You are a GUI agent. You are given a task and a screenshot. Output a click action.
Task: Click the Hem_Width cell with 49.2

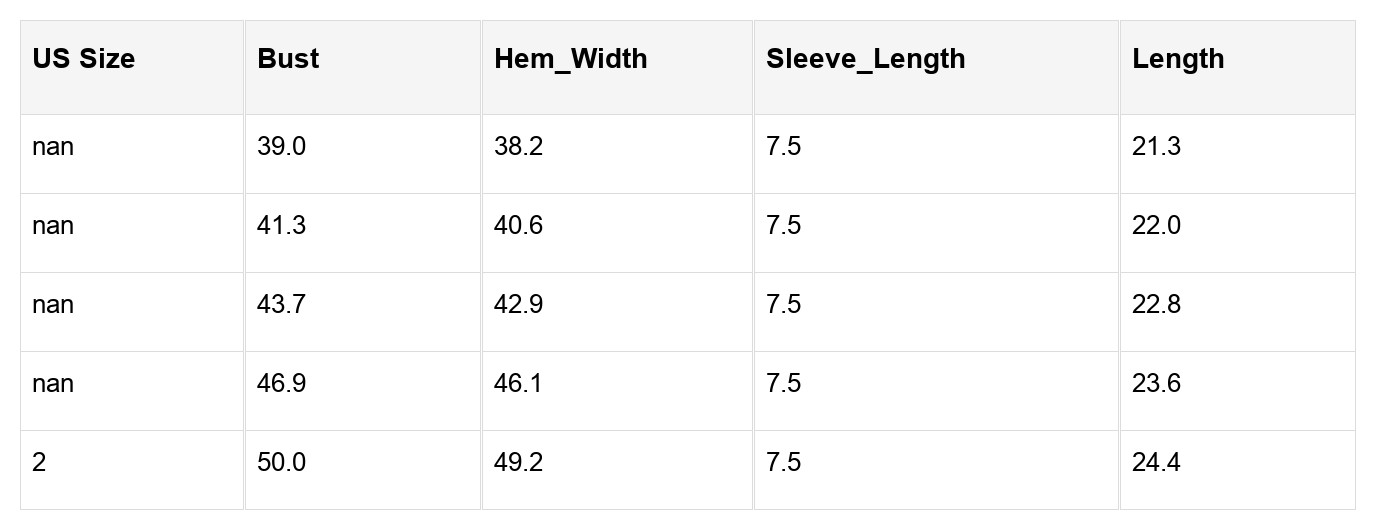(x=519, y=463)
